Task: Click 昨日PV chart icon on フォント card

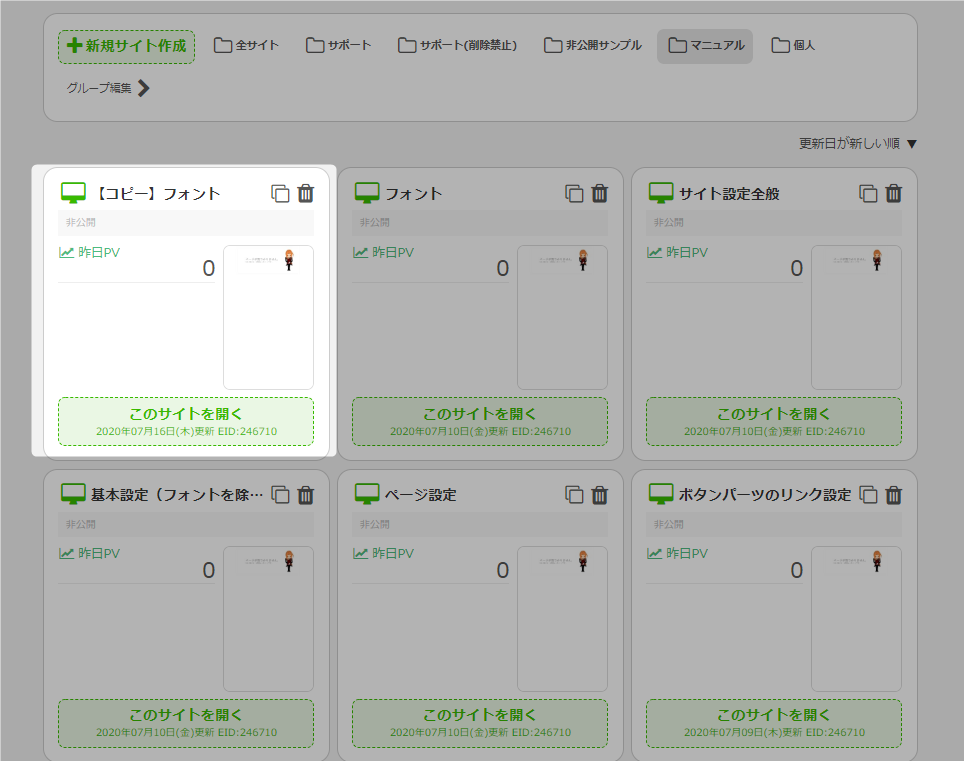Action: coord(360,252)
